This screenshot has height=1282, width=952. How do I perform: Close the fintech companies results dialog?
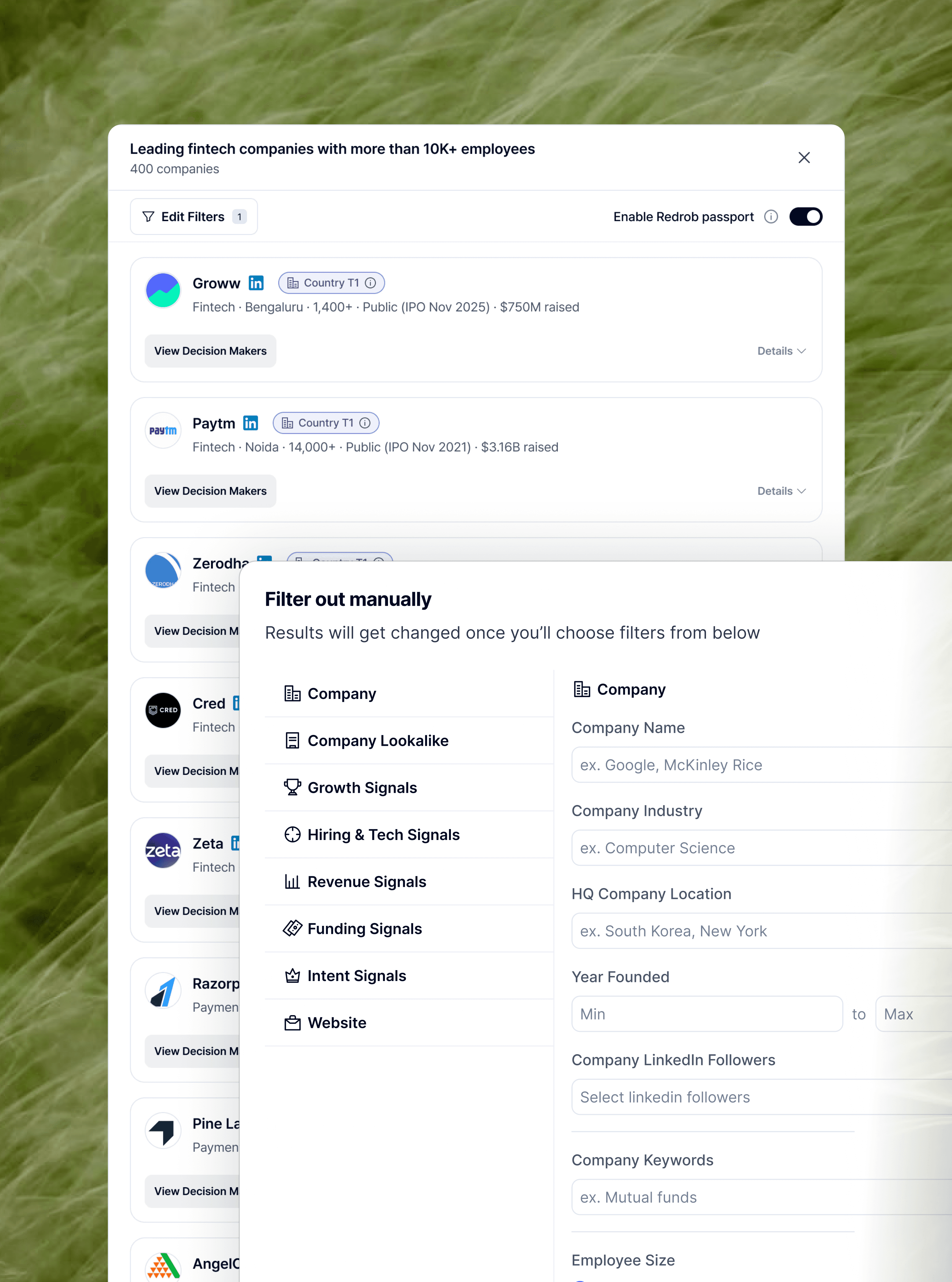point(804,158)
